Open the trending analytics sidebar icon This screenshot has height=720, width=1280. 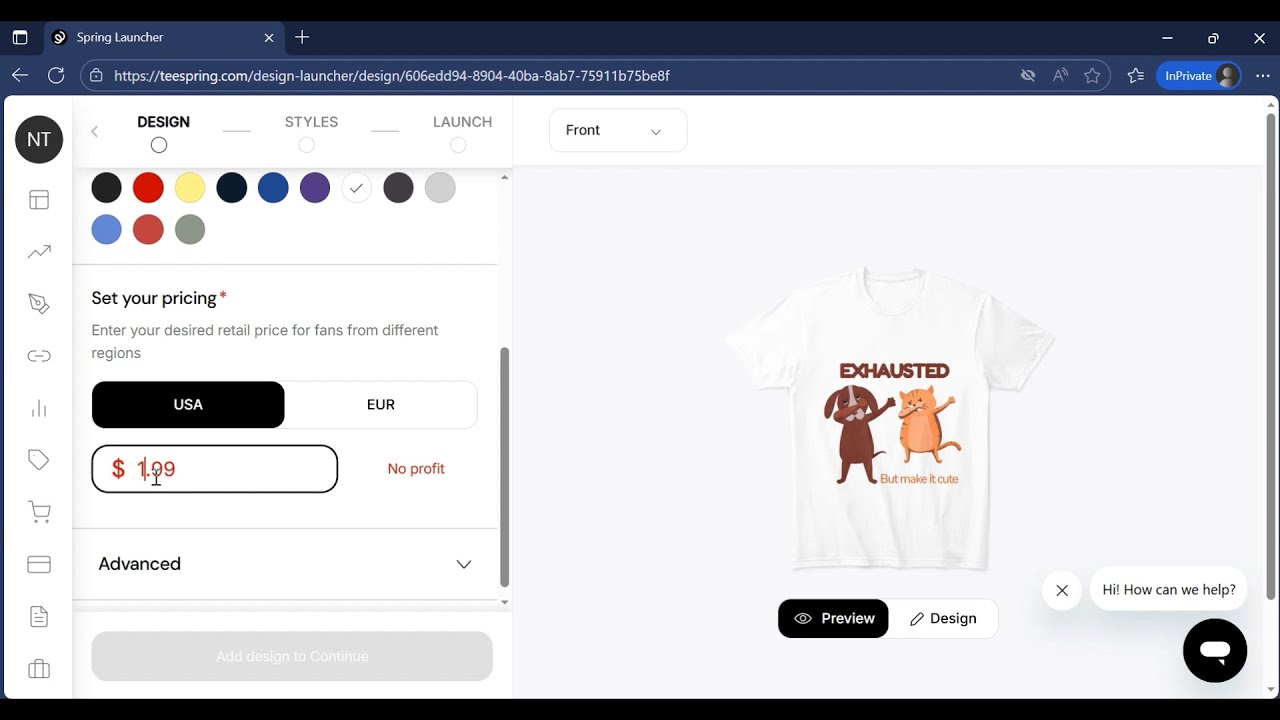(39, 252)
